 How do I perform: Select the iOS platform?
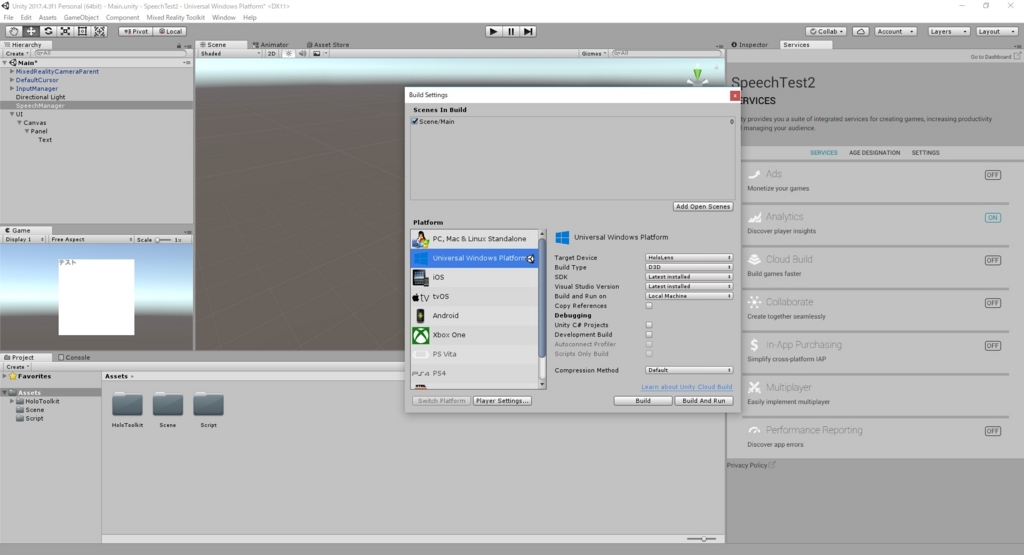coord(474,278)
